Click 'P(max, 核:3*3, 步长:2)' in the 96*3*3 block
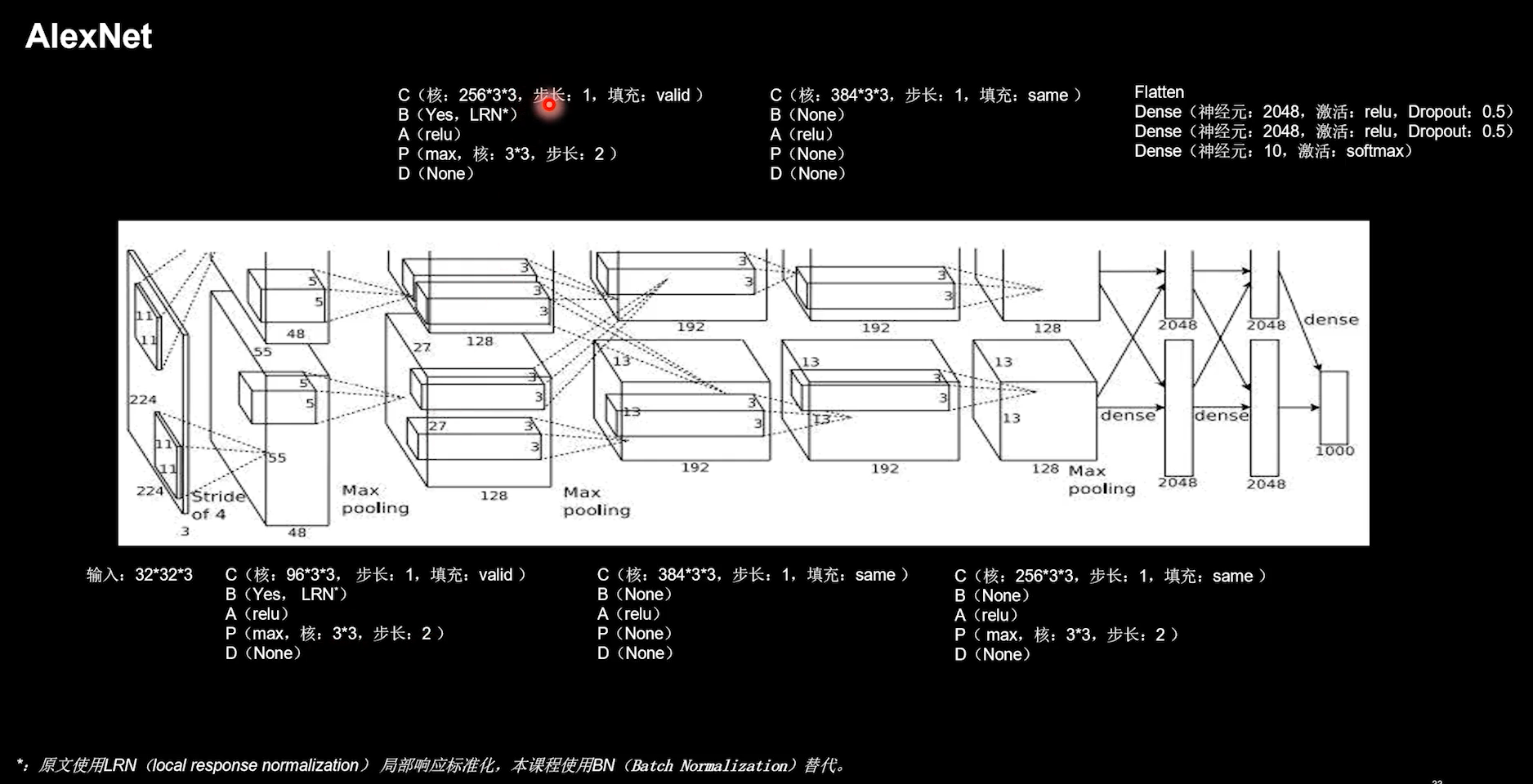Screen dimensions: 1533x784 tap(335, 634)
